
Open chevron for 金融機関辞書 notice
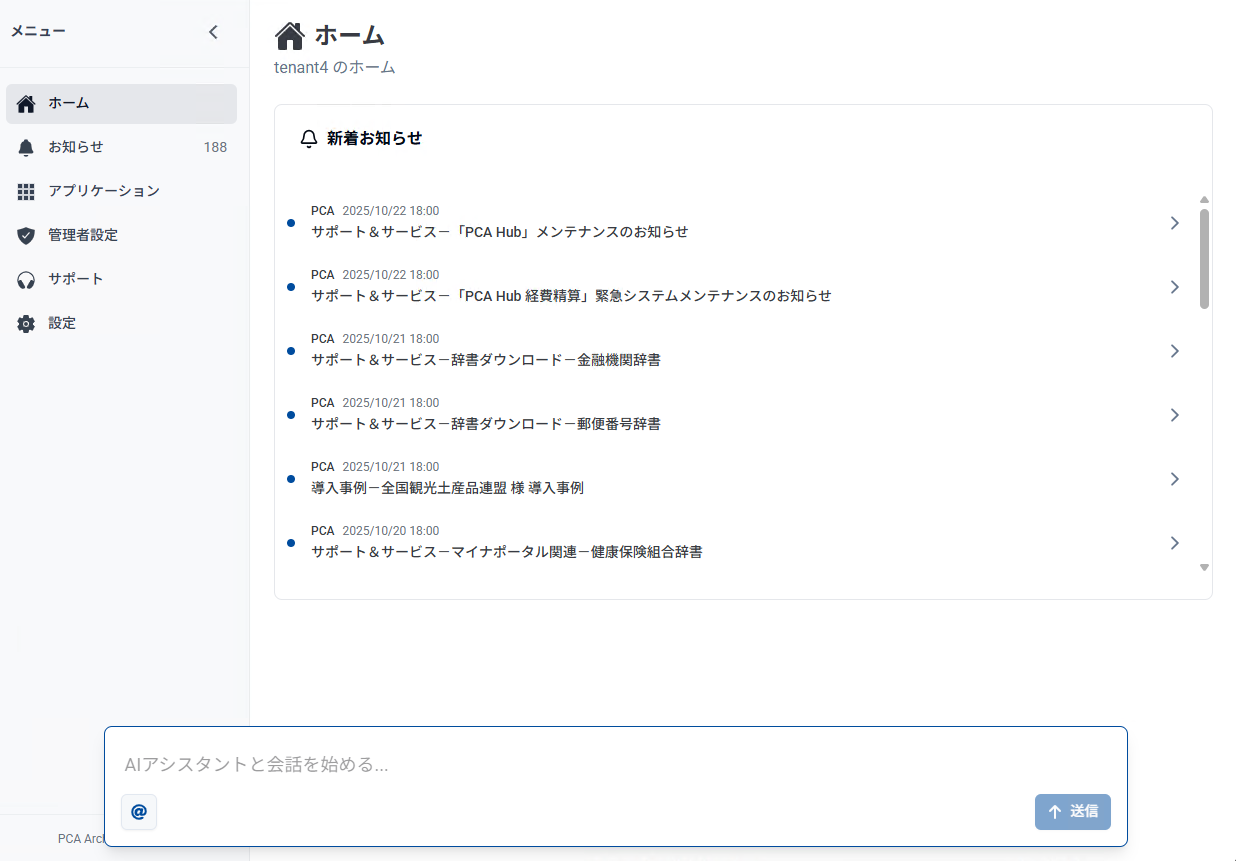click(x=1175, y=351)
